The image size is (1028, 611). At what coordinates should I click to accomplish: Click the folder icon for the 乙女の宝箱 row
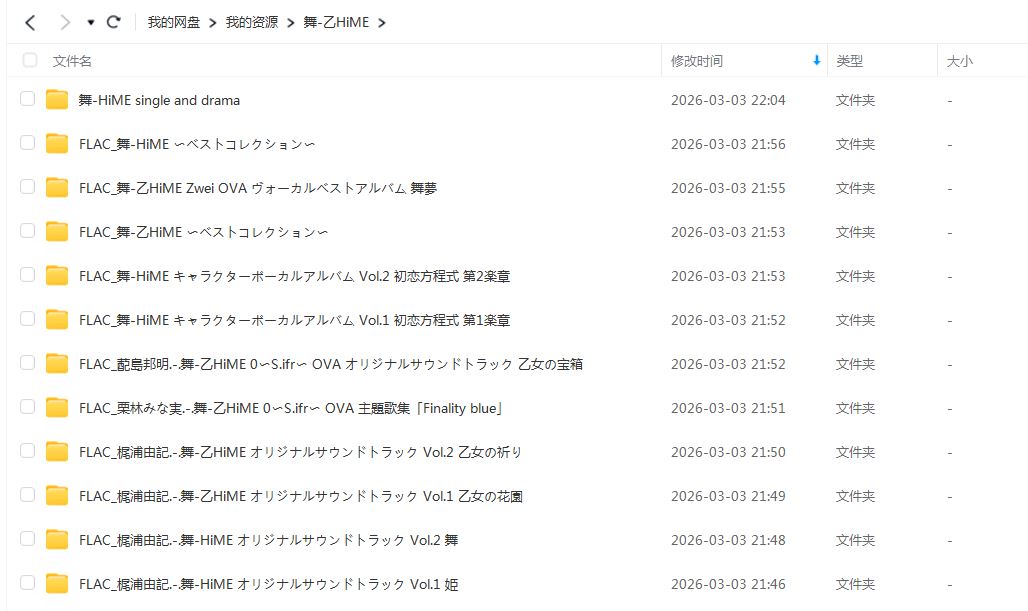(x=57, y=364)
